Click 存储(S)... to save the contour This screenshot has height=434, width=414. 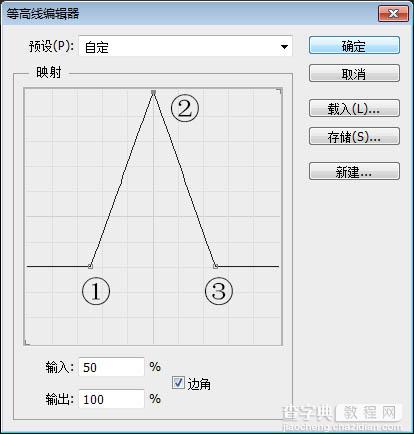click(x=354, y=136)
